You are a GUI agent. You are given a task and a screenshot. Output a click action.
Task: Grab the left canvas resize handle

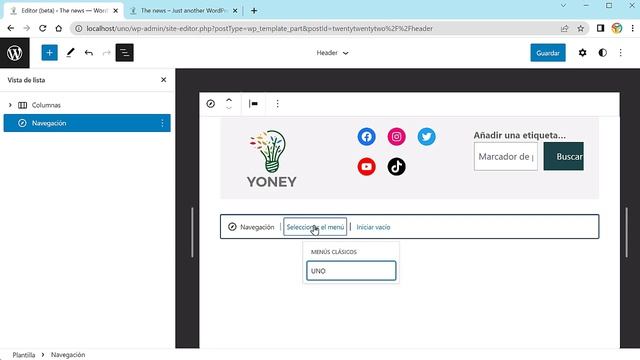[192, 232]
